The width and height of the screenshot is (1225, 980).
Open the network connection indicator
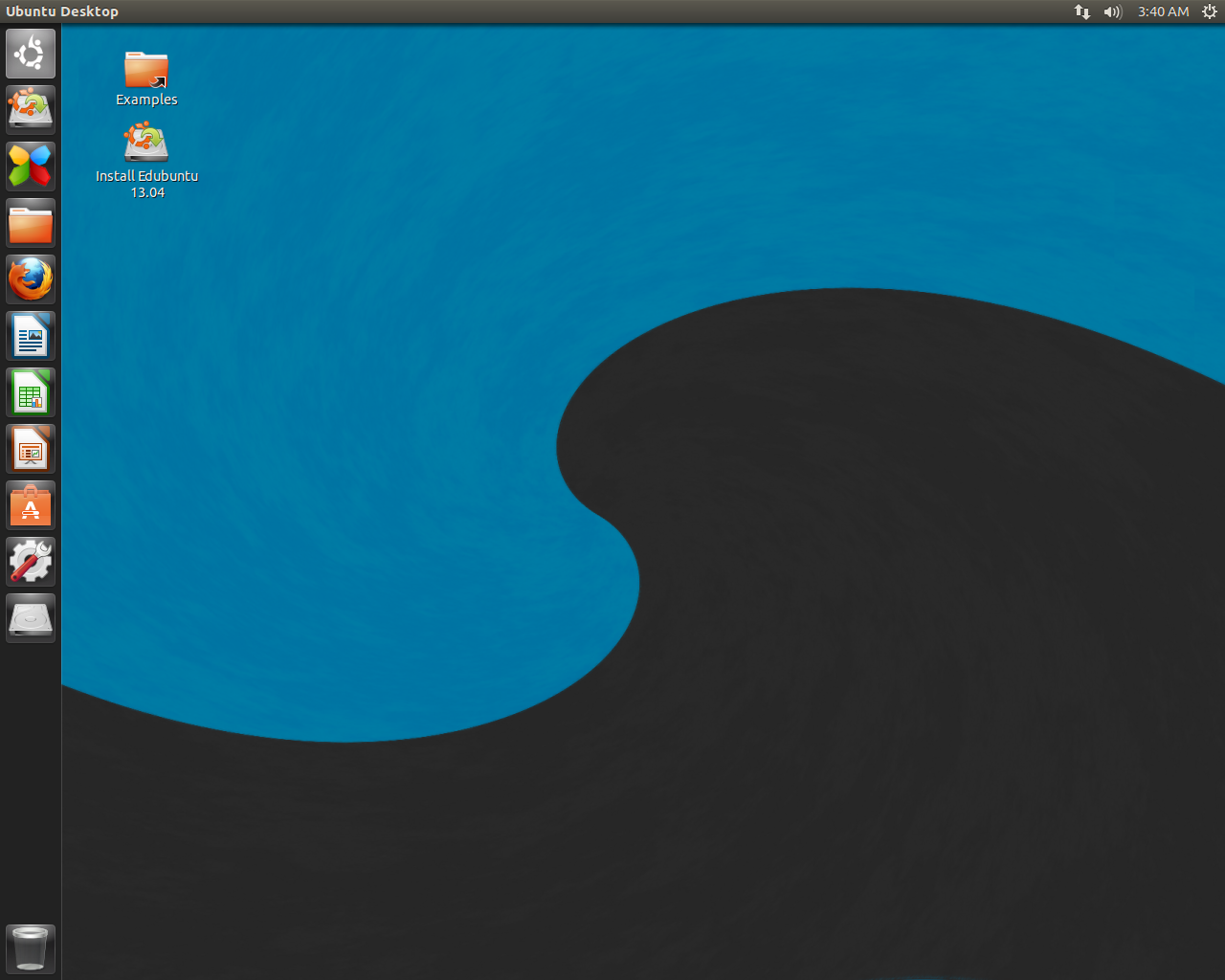(1082, 11)
